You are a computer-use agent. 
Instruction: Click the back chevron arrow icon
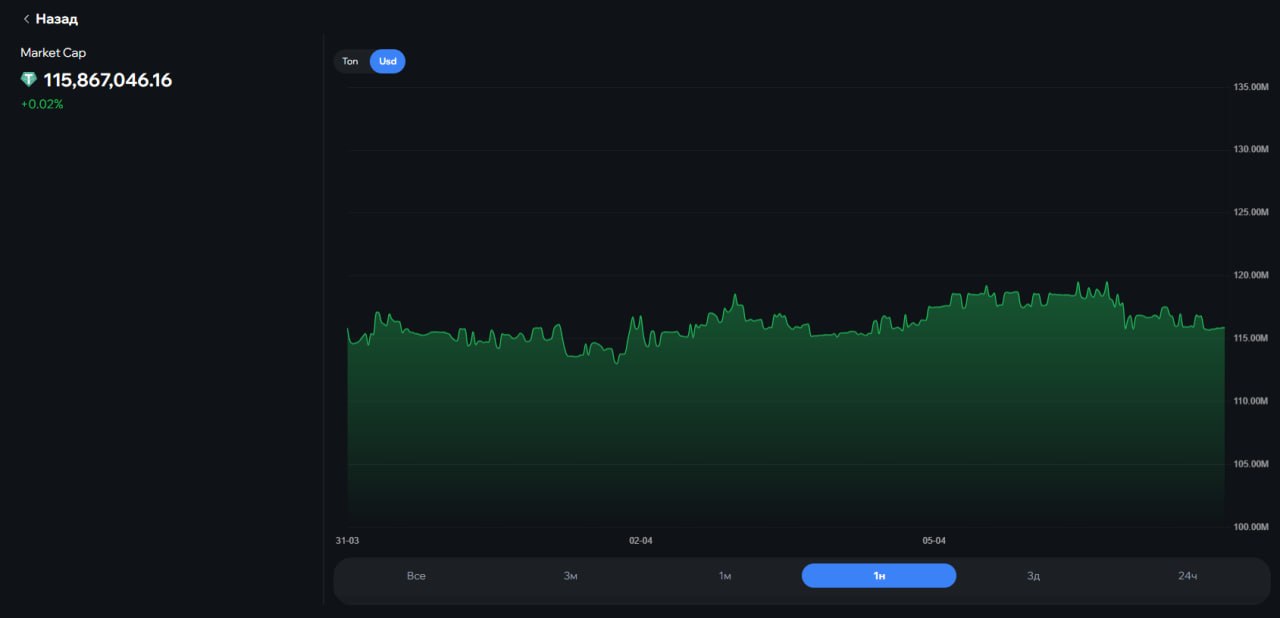click(26, 19)
